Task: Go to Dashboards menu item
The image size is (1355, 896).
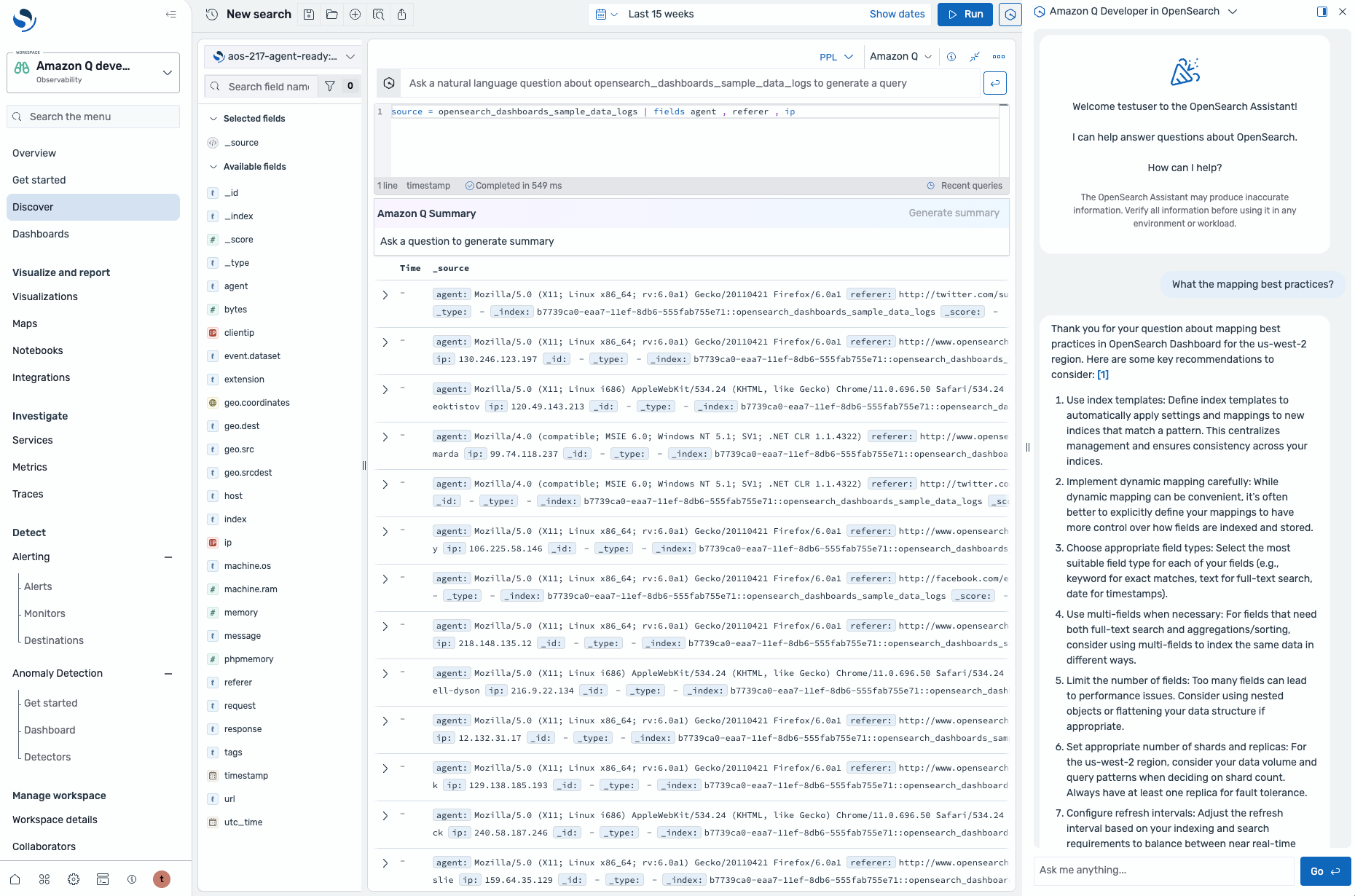Action: tap(41, 234)
